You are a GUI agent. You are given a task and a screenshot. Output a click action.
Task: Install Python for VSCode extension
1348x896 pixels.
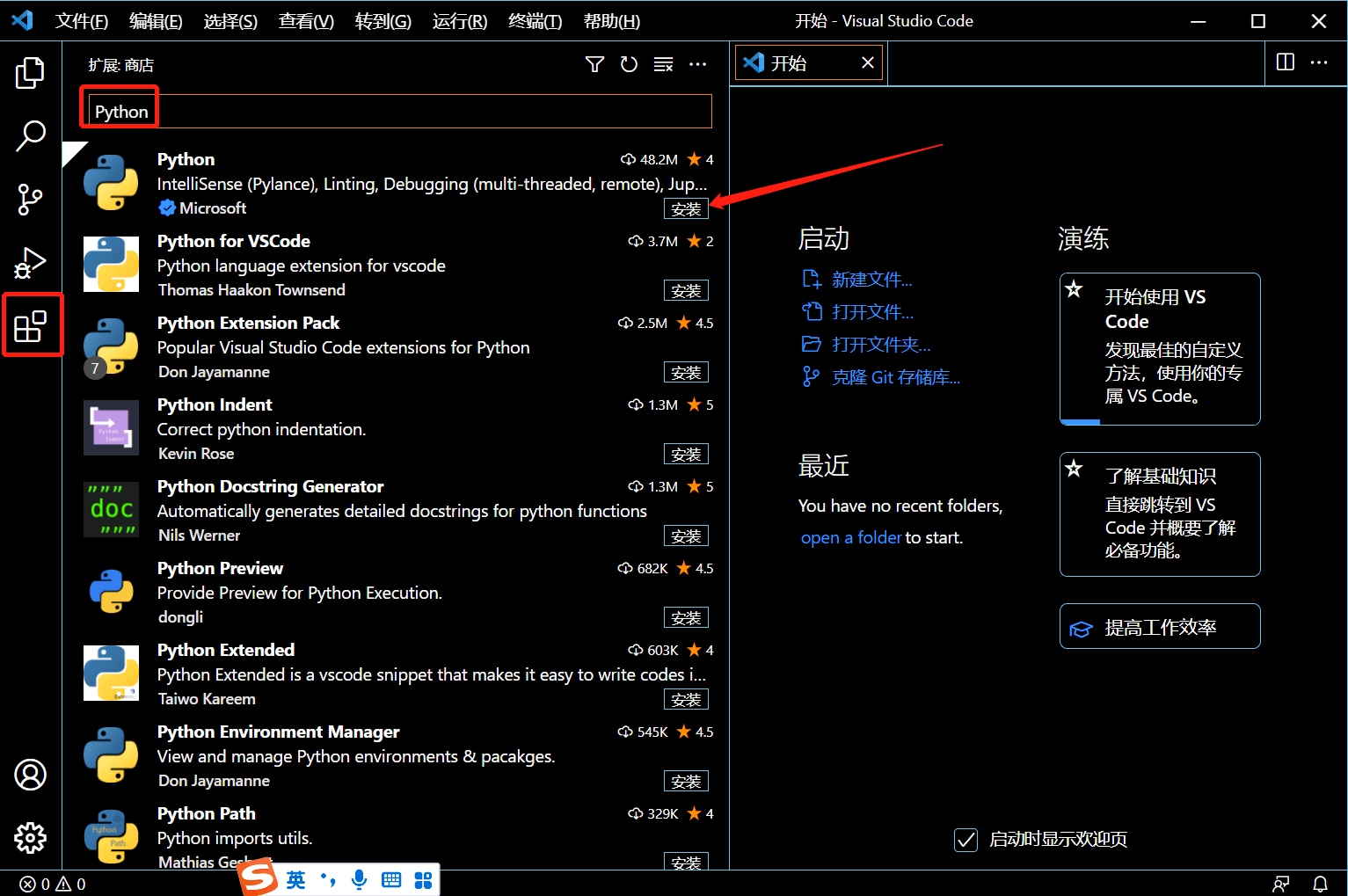click(x=686, y=290)
